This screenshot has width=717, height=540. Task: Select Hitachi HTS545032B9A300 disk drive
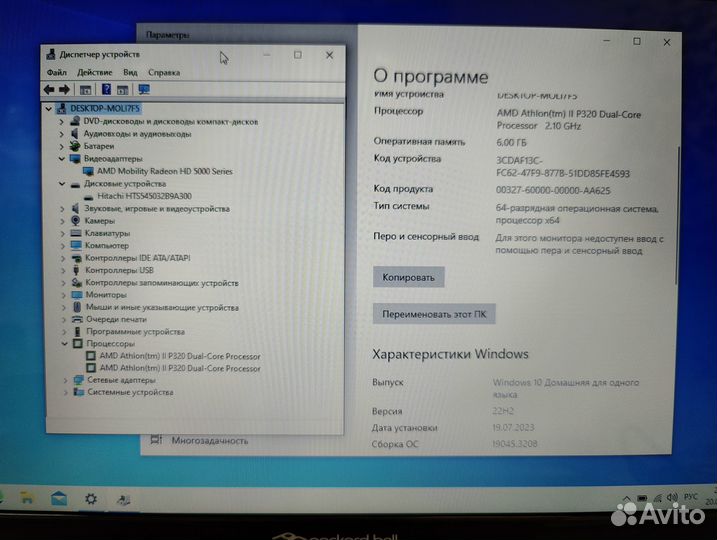click(x=144, y=196)
